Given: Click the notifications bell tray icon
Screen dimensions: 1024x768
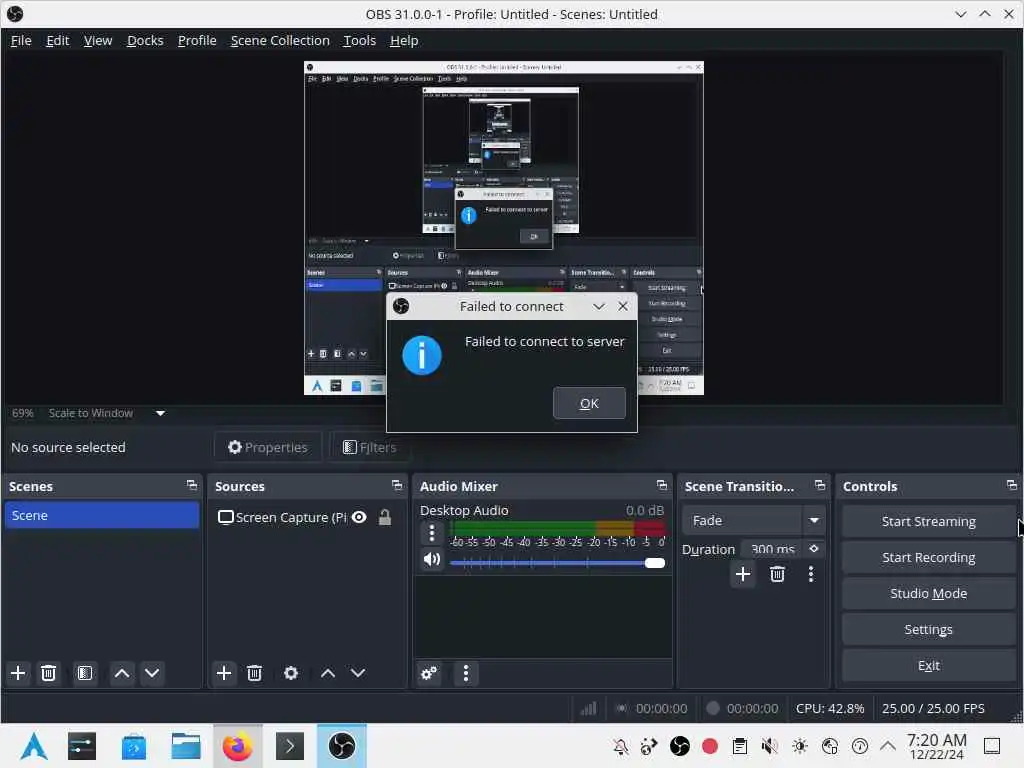Looking at the screenshot, I should [x=620, y=746].
